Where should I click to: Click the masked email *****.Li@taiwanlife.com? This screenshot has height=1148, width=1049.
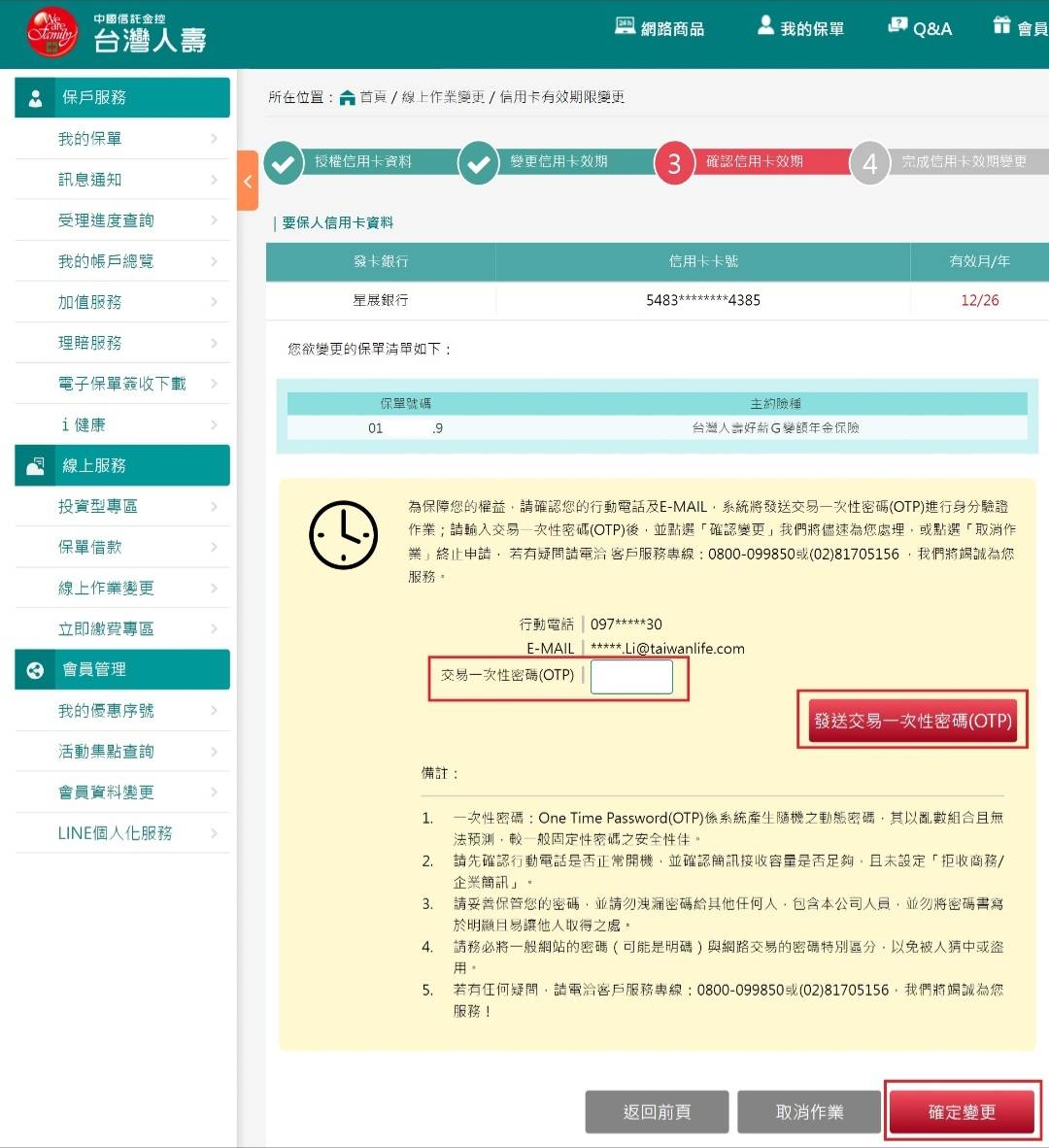(667, 649)
